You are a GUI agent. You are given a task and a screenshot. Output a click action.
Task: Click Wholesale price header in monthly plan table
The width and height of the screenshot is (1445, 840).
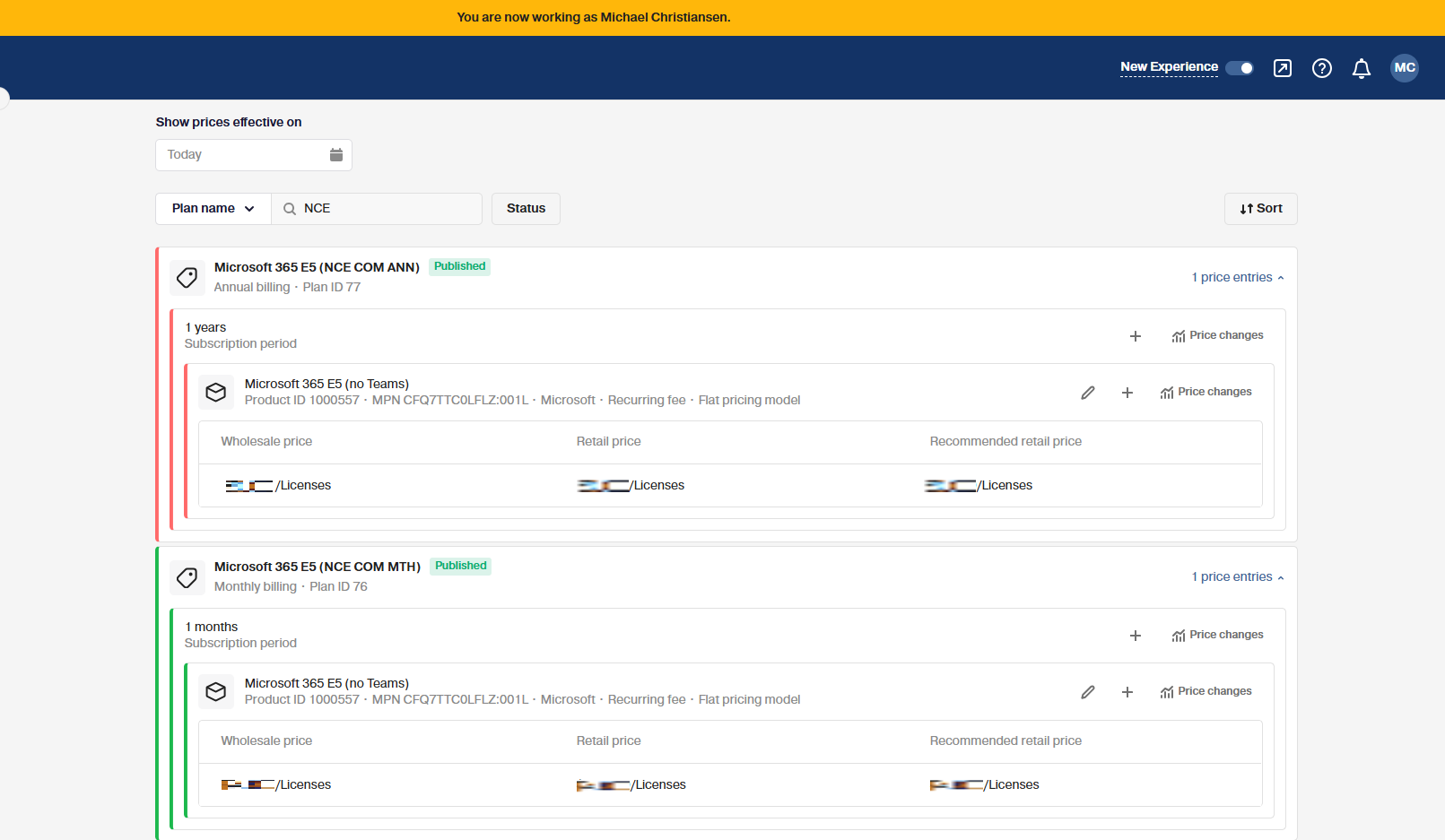pyautogui.click(x=266, y=741)
